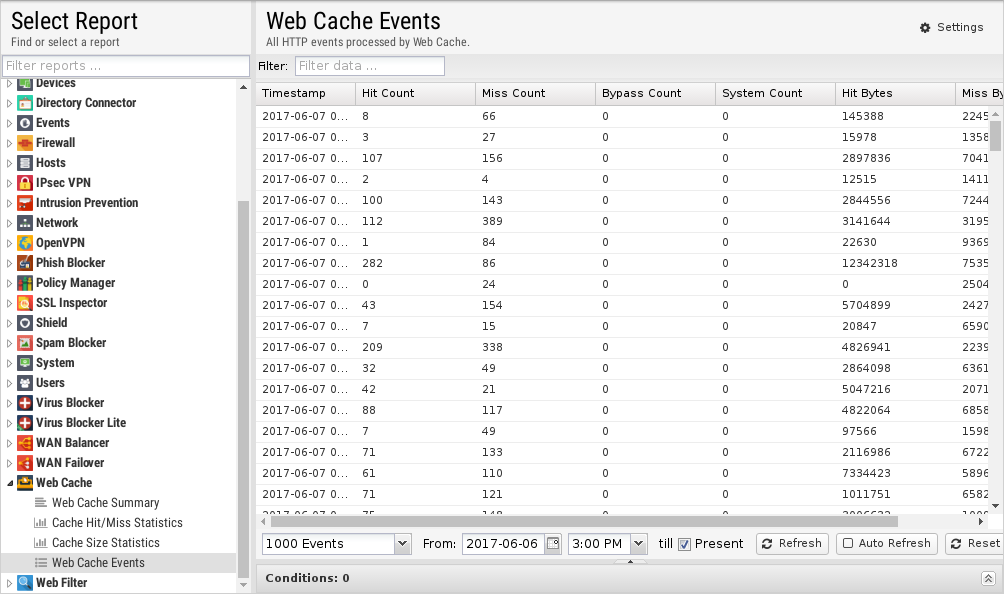Image resolution: width=1004 pixels, height=594 pixels.
Task: Click the Firewall icon in report tree
Action: pos(25,143)
